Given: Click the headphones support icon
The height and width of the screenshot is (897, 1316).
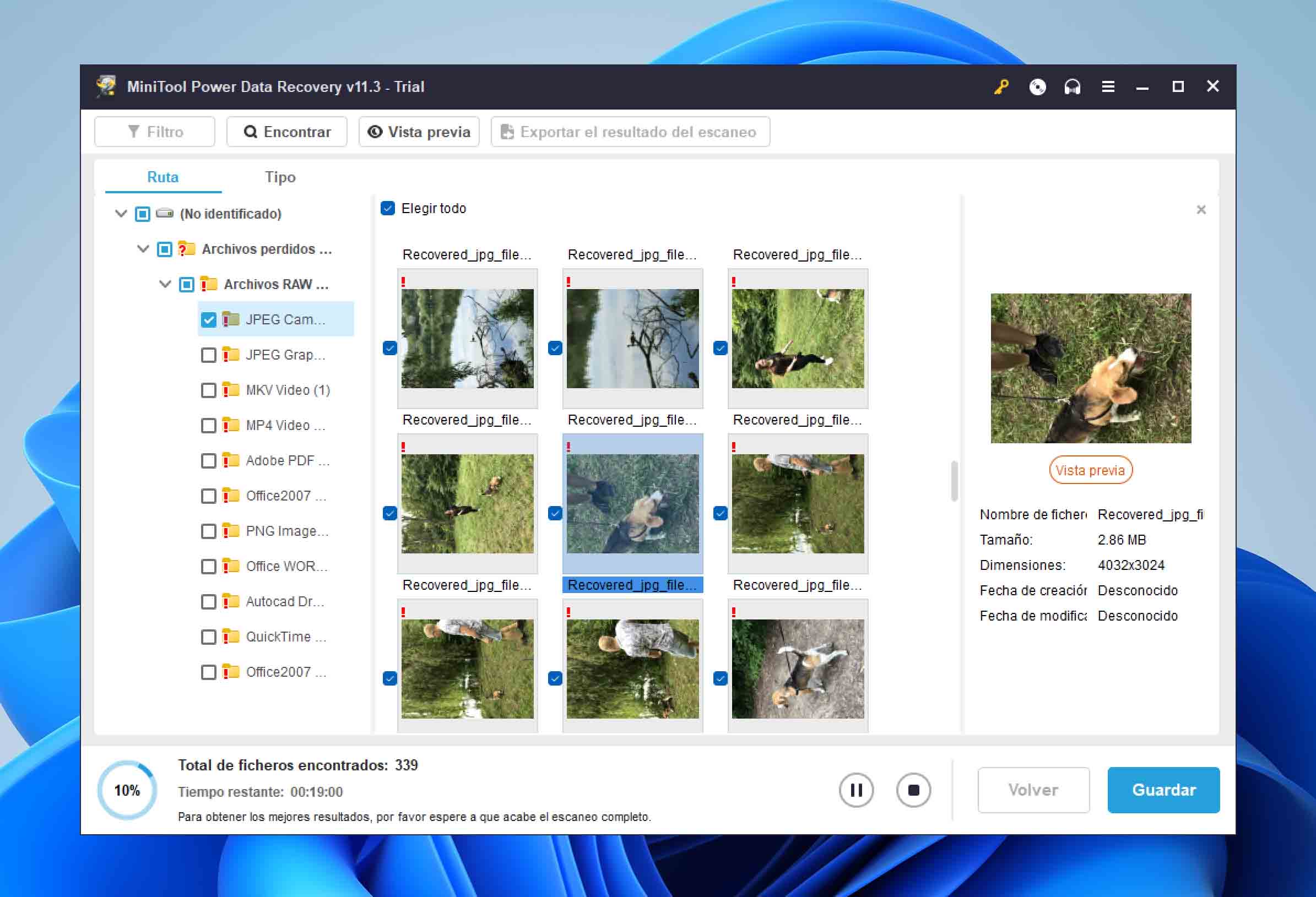Looking at the screenshot, I should [1072, 86].
